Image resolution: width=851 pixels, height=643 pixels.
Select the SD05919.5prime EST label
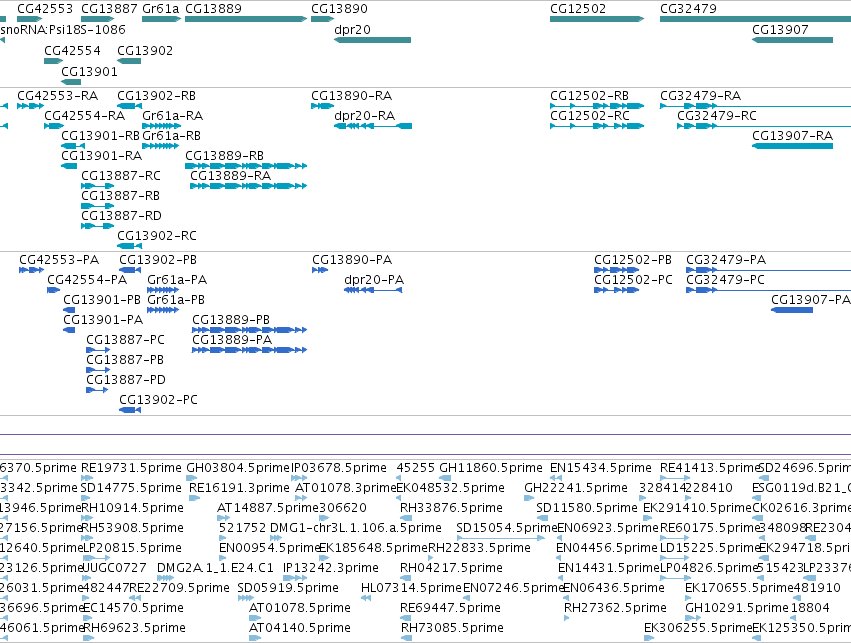click(288, 589)
